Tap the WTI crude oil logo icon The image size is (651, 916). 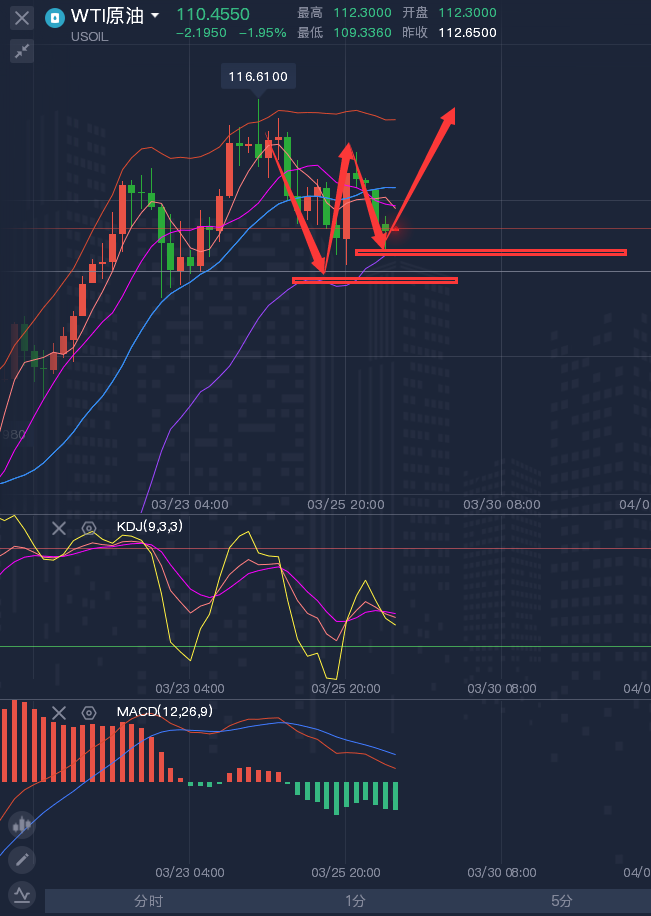(x=55, y=18)
